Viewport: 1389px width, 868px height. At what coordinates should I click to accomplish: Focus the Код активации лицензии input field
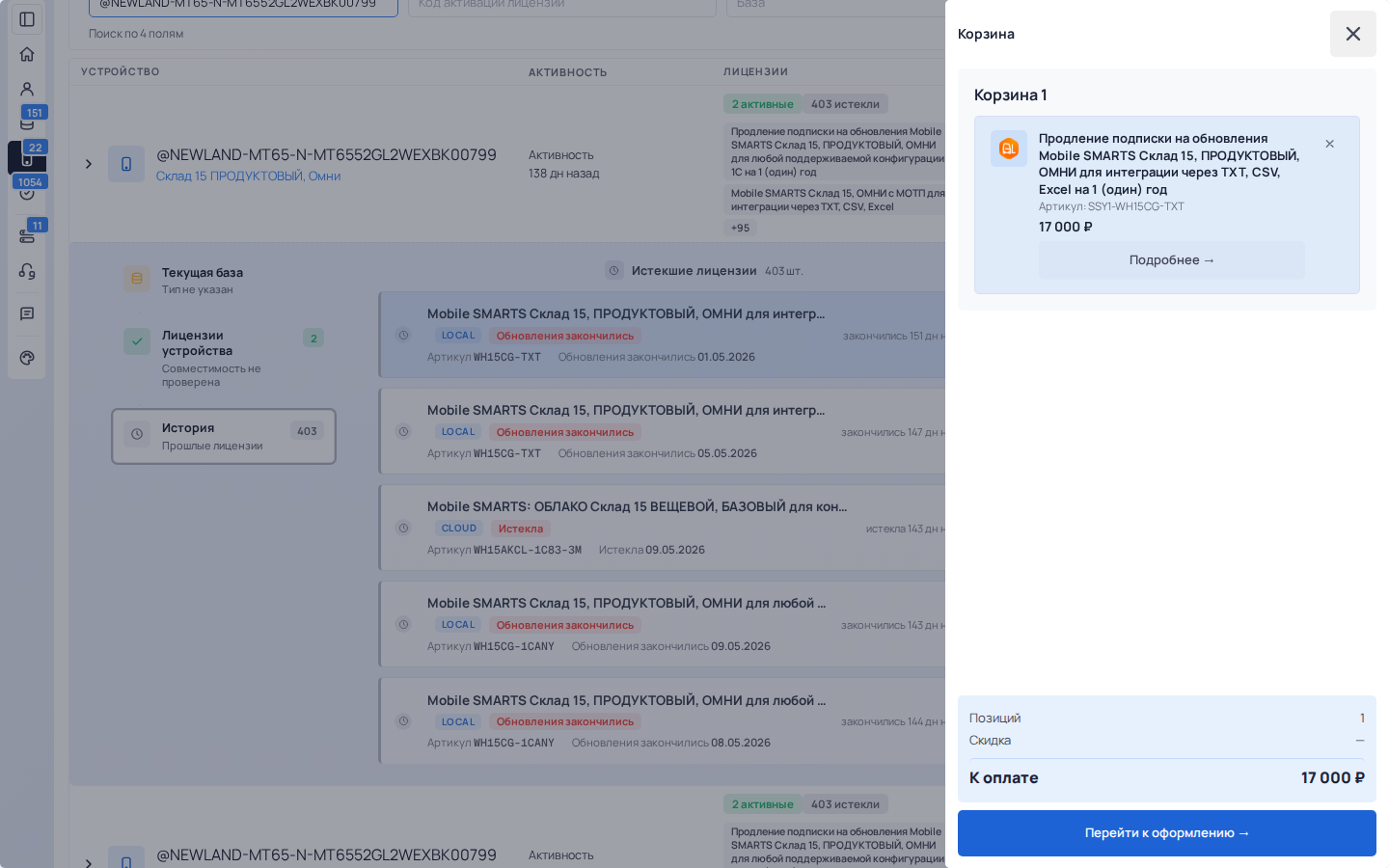point(562,6)
